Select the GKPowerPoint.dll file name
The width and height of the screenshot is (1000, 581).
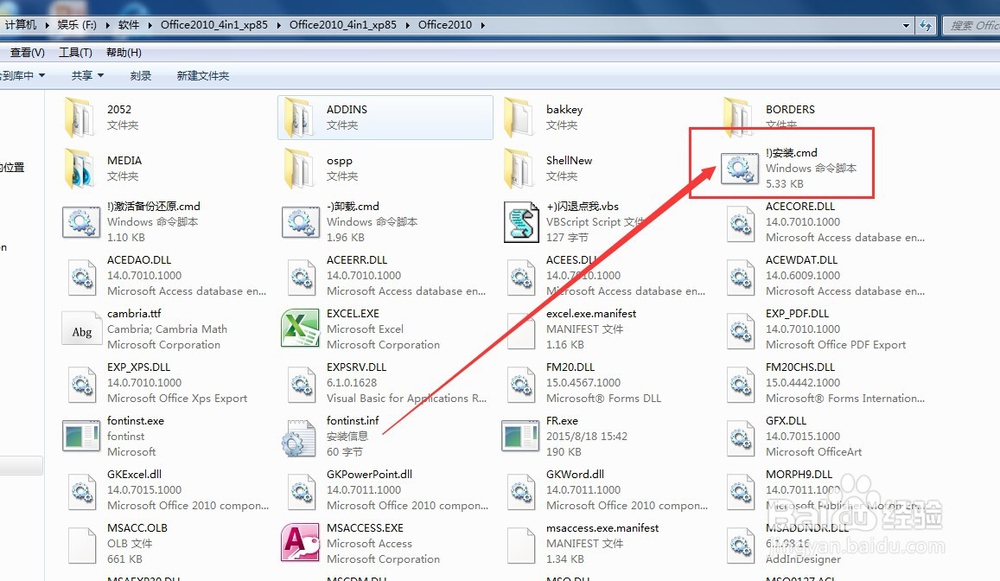click(369, 474)
